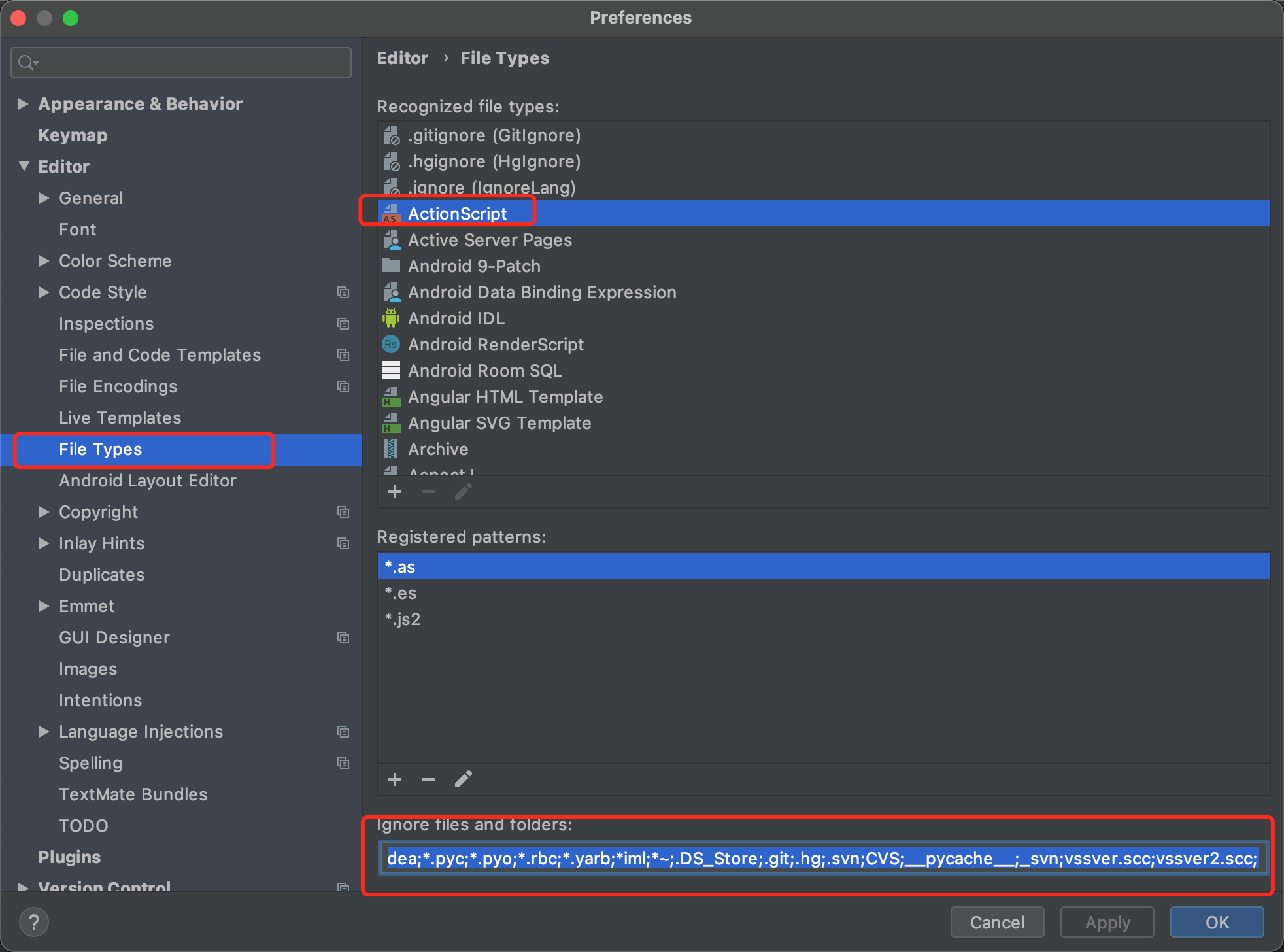Click the Android RenderScript Rs icon
Image resolution: width=1284 pixels, height=952 pixels.
[391, 345]
